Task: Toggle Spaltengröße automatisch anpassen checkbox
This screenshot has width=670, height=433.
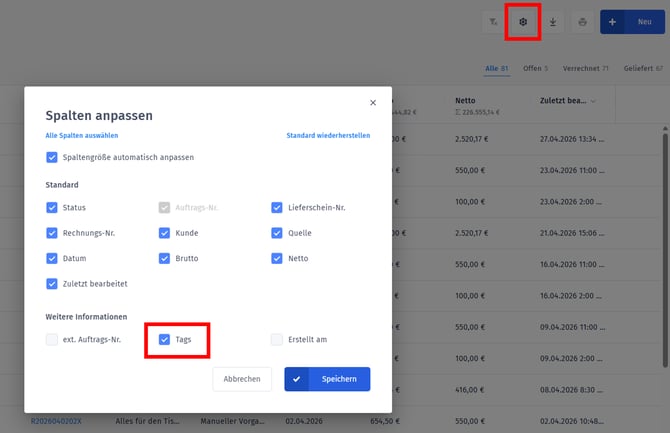Action: click(52, 157)
